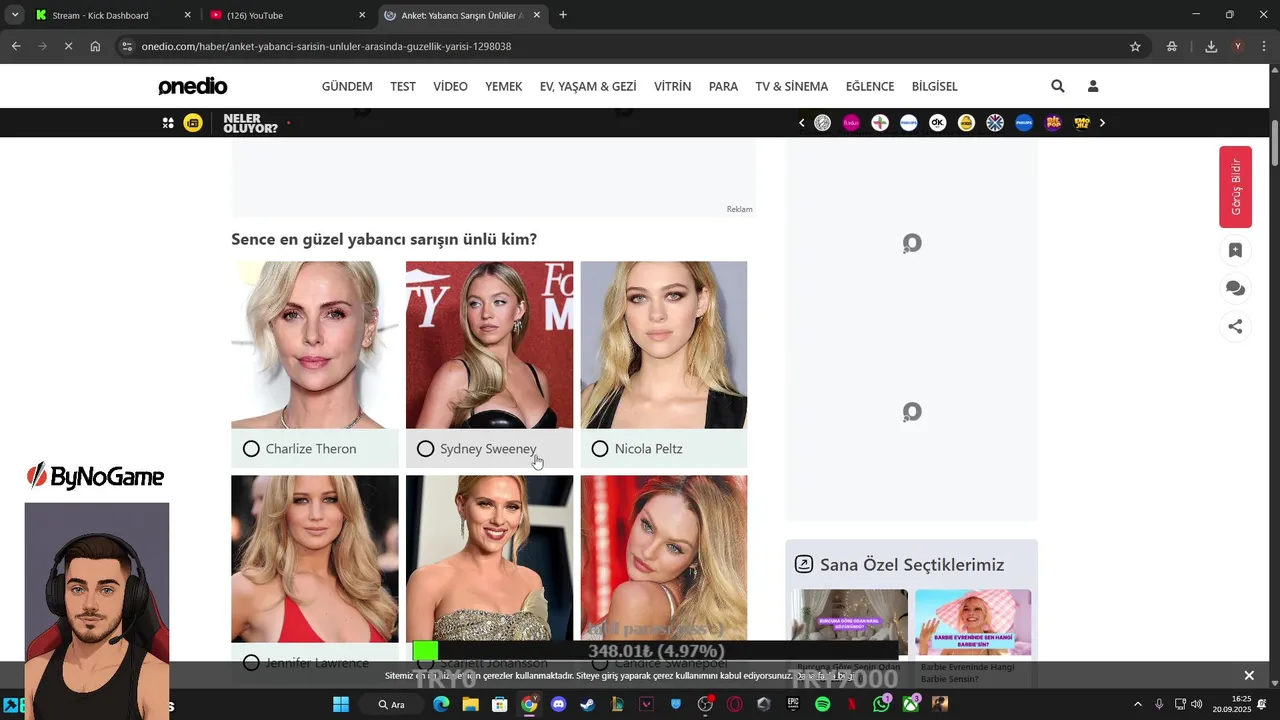Open the YEMEK menu item

pyautogui.click(x=504, y=87)
